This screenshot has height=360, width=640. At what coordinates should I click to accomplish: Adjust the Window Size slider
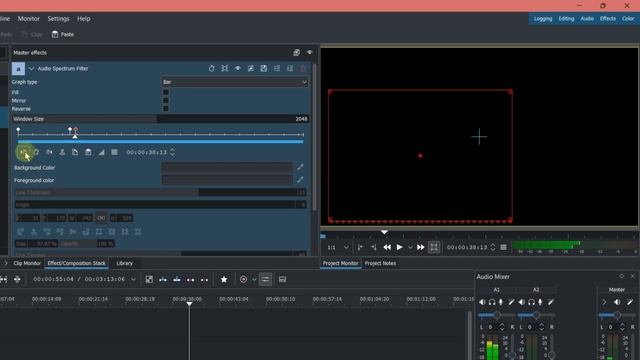[x=160, y=119]
